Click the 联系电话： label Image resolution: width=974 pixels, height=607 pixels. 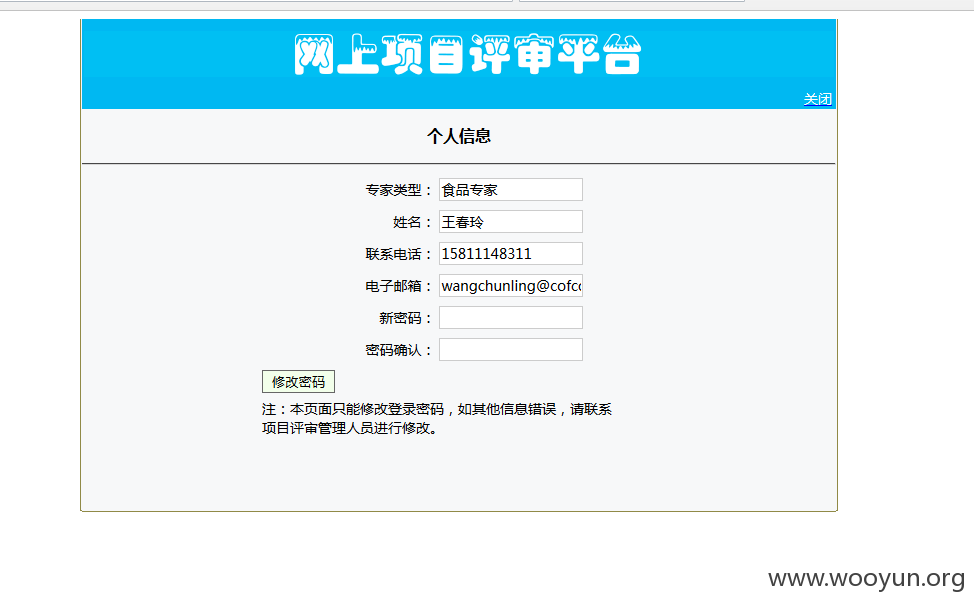399,254
